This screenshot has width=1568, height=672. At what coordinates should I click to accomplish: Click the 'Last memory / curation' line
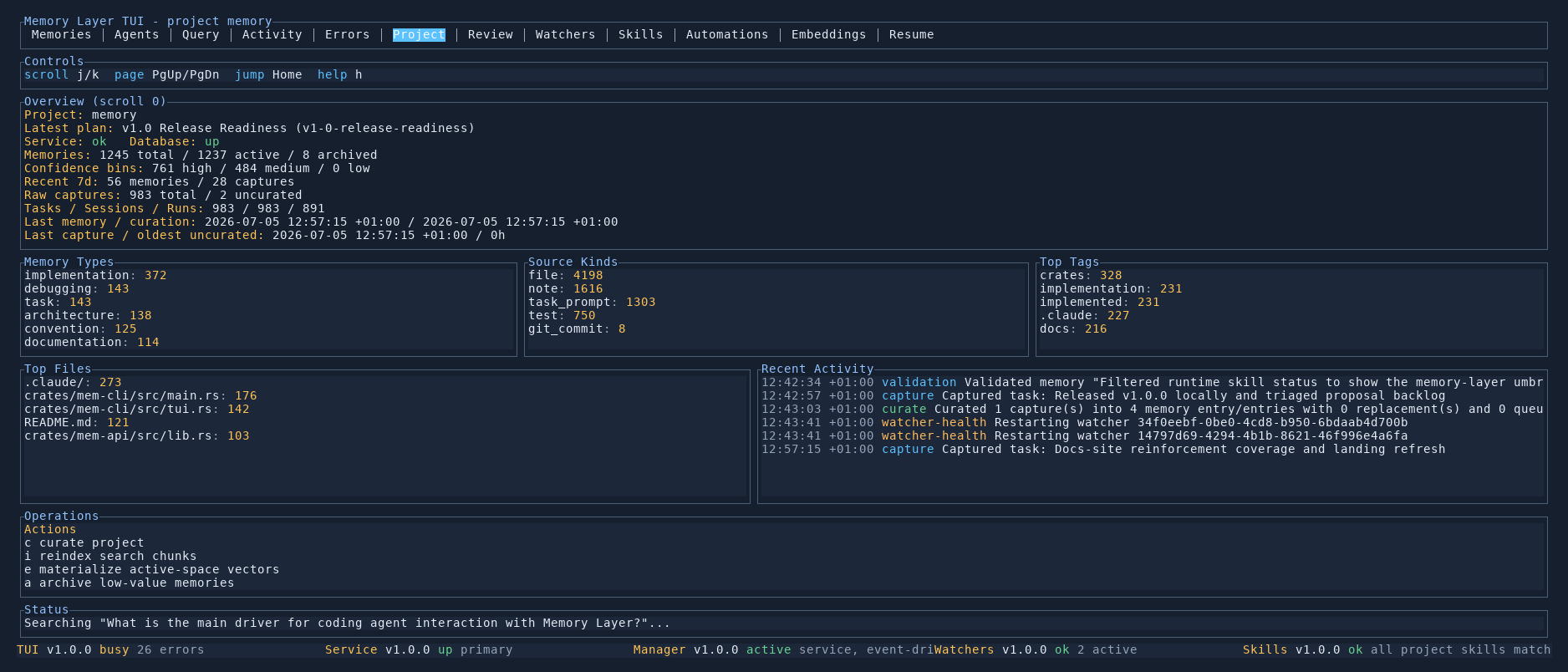point(321,221)
